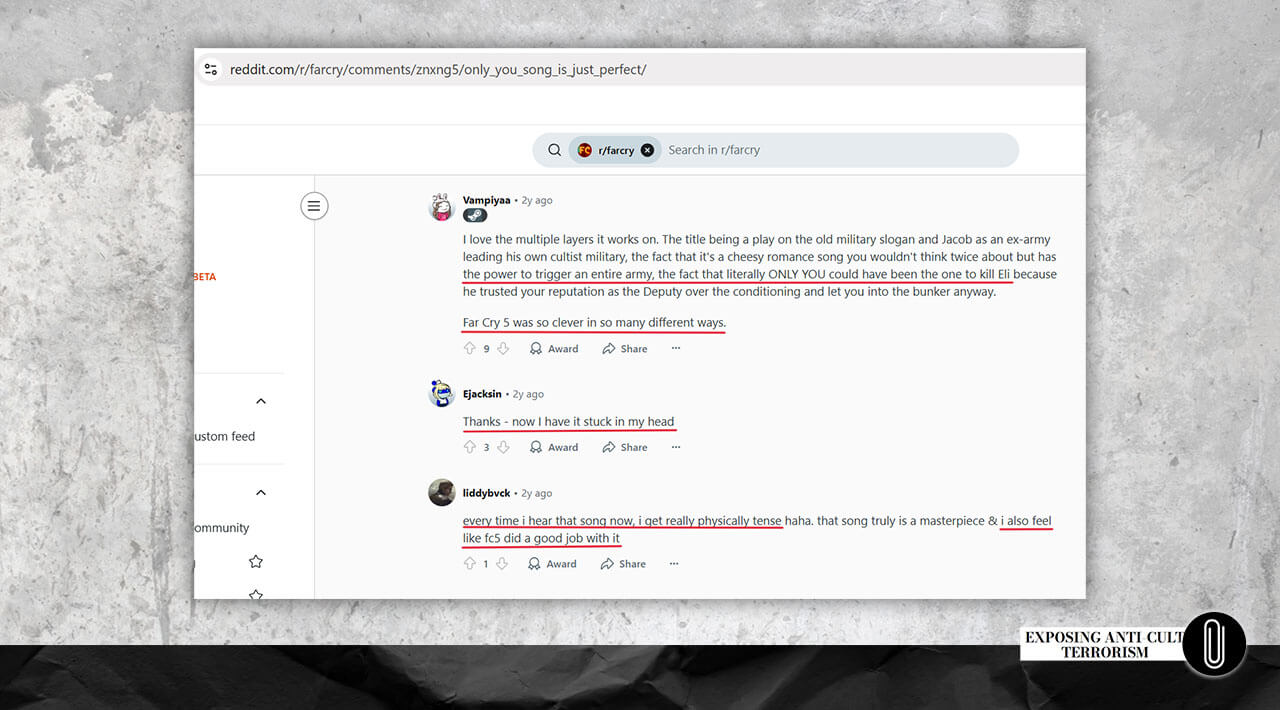Downvote Vampiyaa's comment

[x=503, y=349]
